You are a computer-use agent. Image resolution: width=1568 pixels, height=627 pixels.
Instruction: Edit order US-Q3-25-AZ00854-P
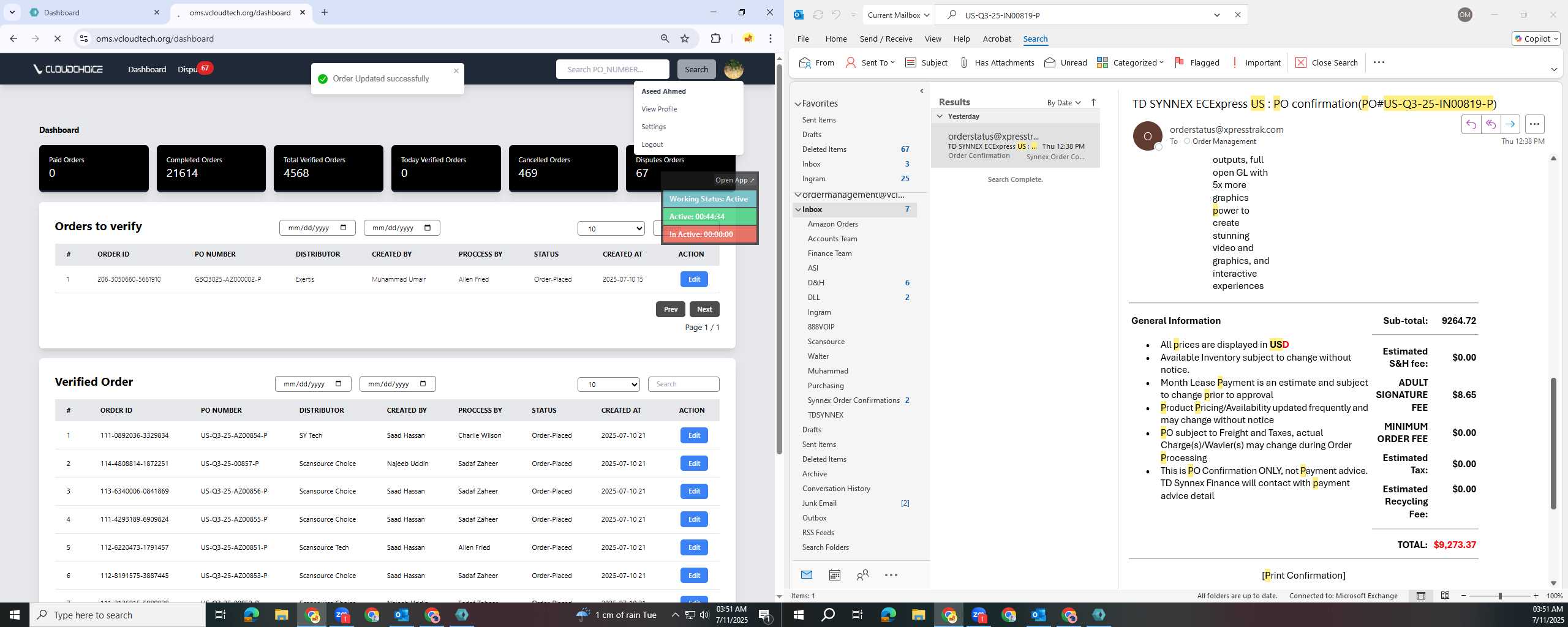(x=694, y=435)
